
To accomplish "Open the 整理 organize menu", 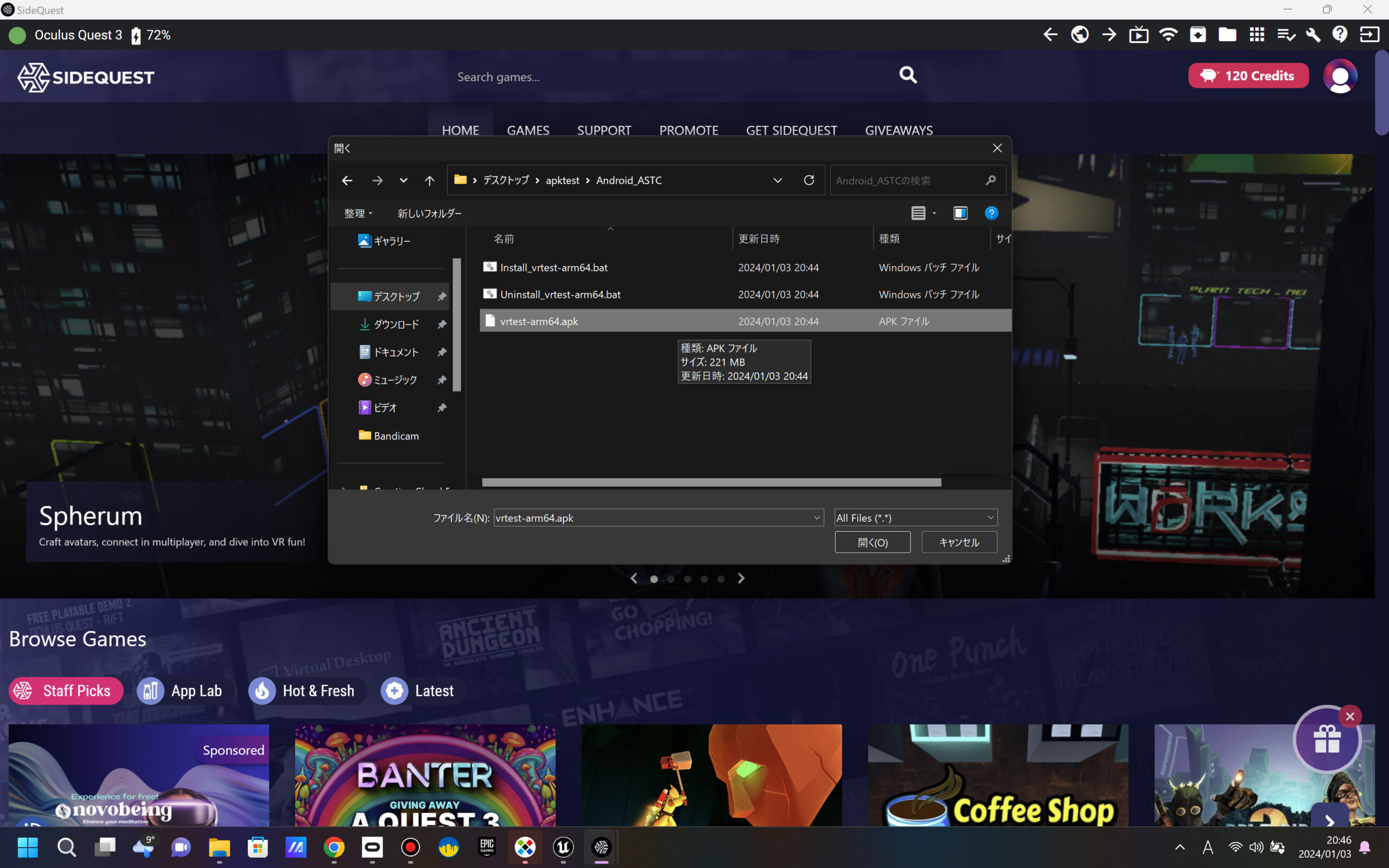I will coord(358,214).
